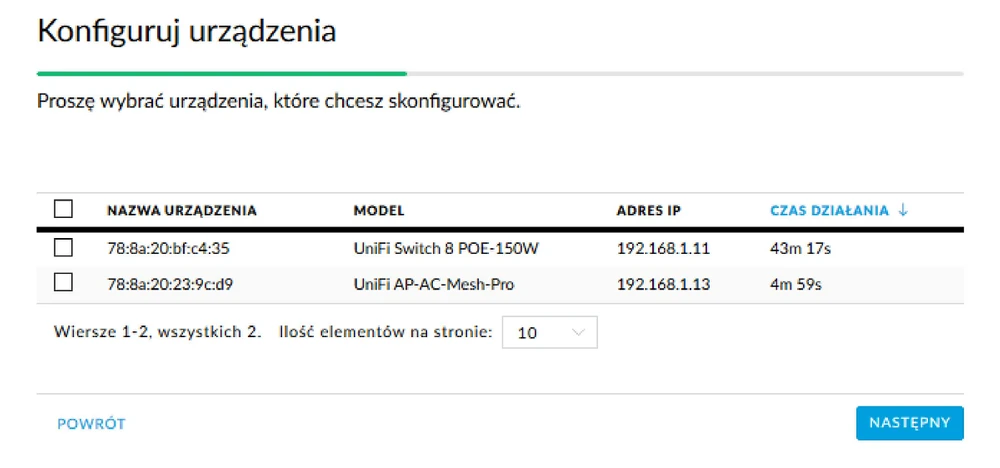Click the Czas działania column header text
The height and width of the screenshot is (468, 1000).
point(829,211)
